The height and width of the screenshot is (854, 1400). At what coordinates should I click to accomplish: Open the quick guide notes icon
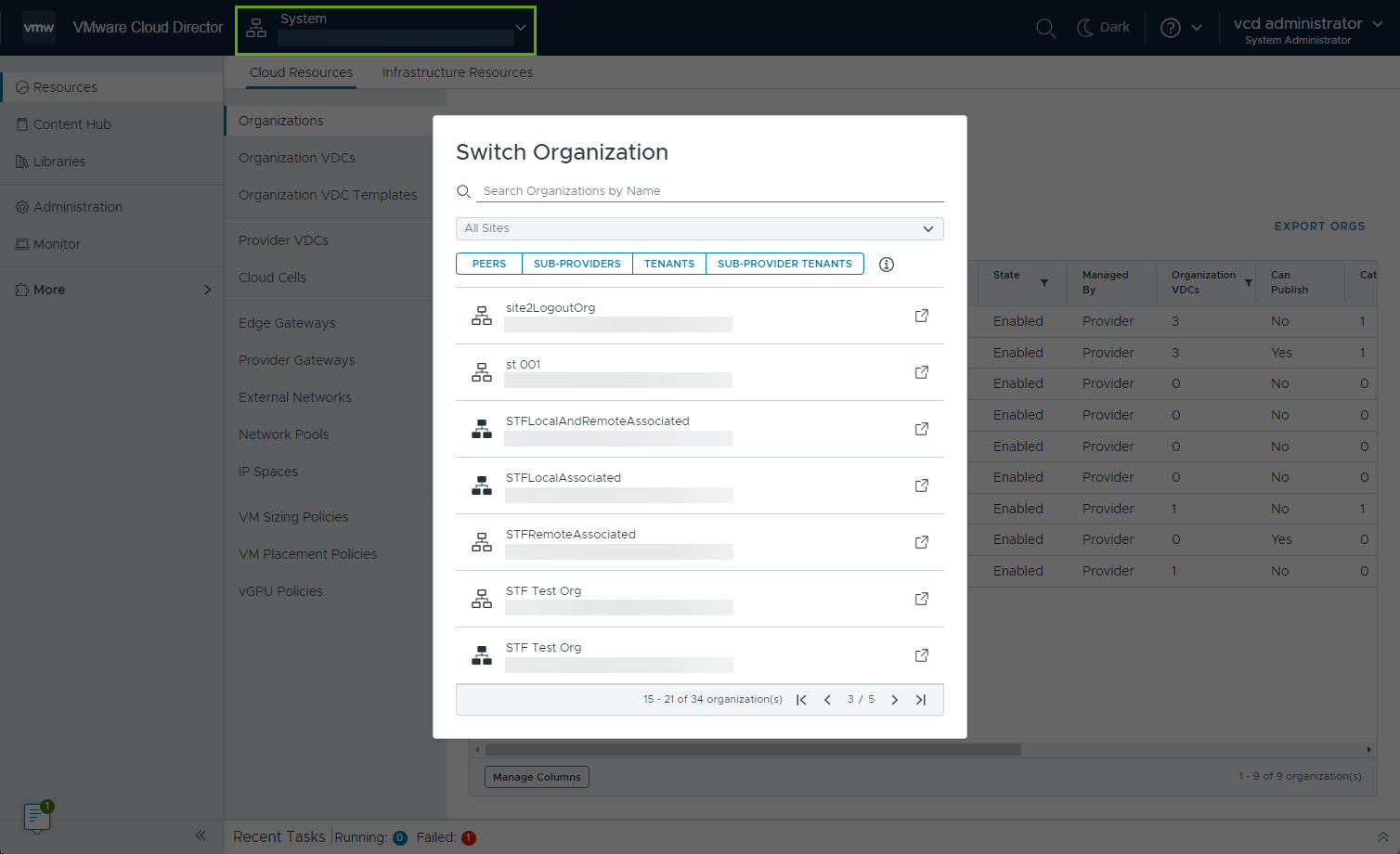point(36,818)
